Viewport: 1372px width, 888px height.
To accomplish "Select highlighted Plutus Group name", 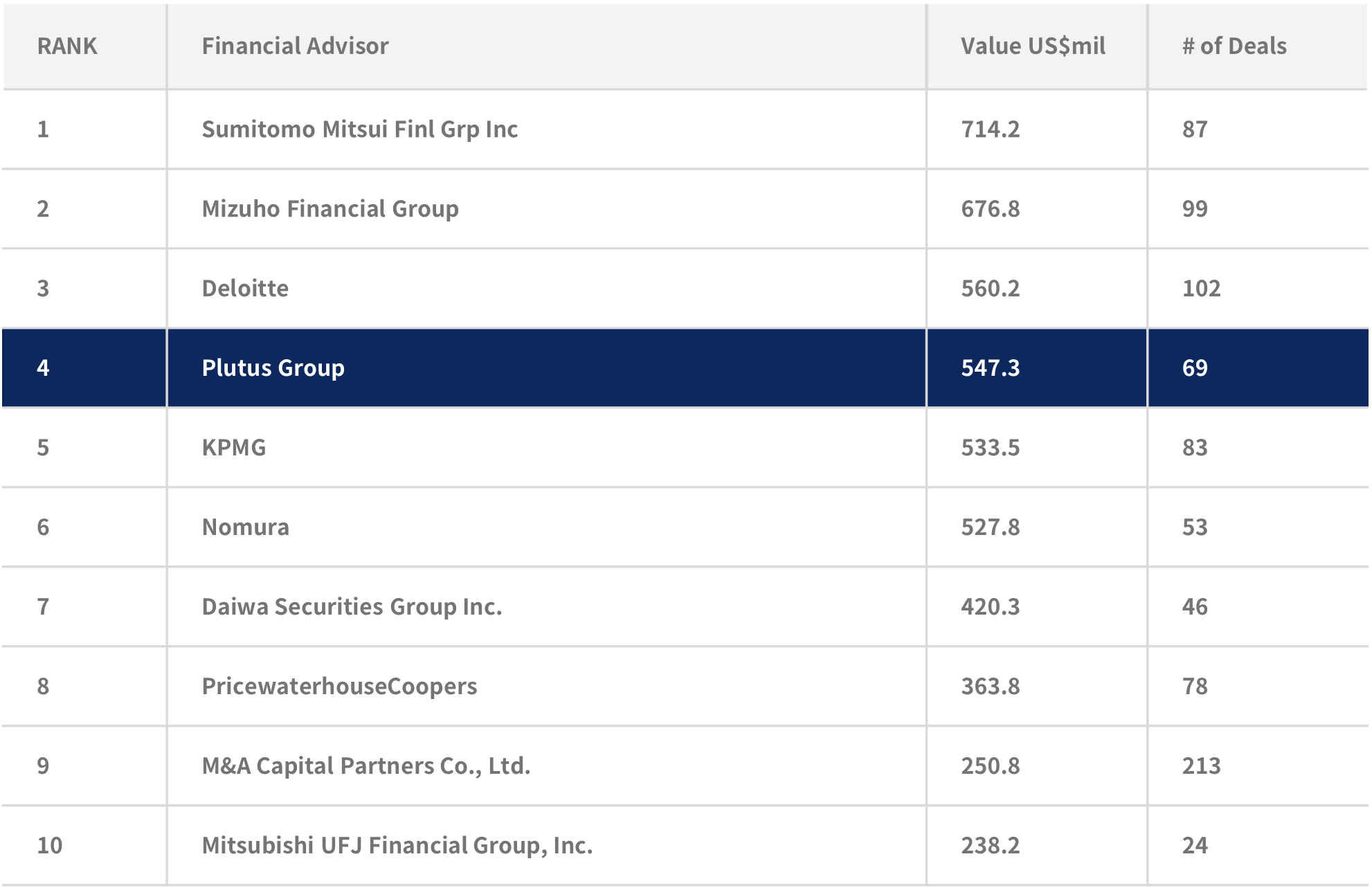I will (x=273, y=368).
